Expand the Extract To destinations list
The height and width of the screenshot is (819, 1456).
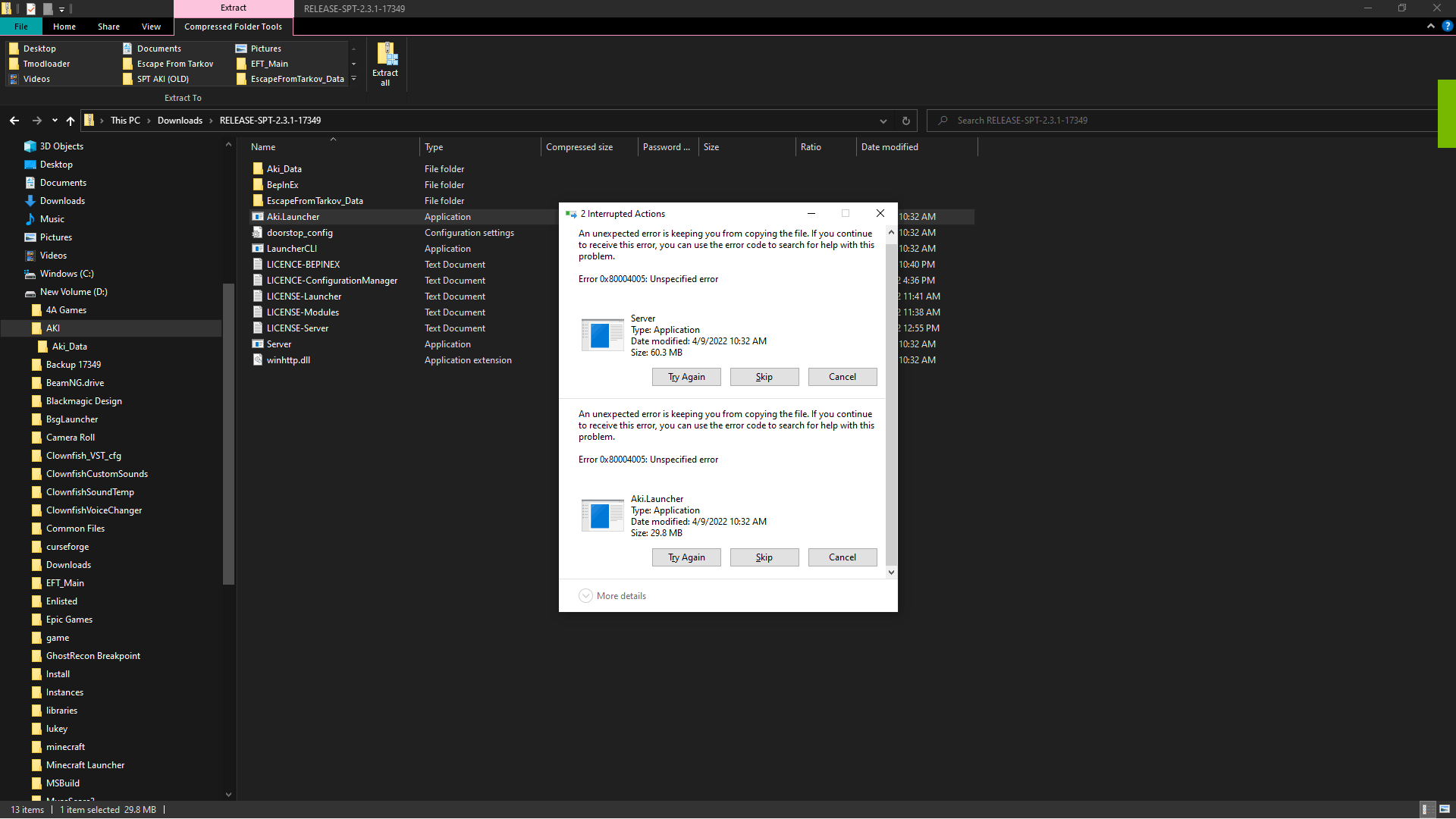point(353,79)
